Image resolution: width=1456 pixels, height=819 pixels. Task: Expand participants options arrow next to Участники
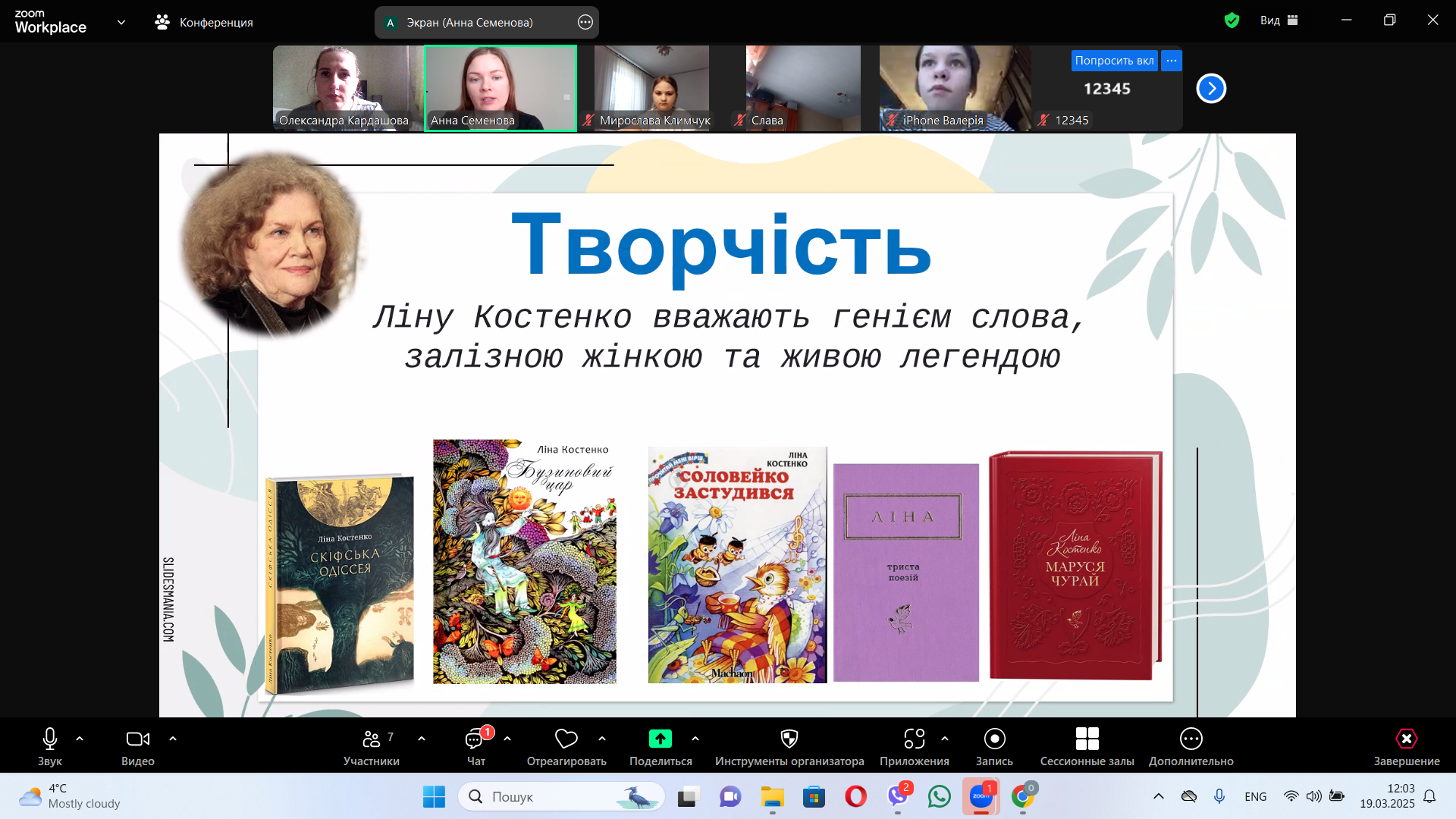(422, 739)
